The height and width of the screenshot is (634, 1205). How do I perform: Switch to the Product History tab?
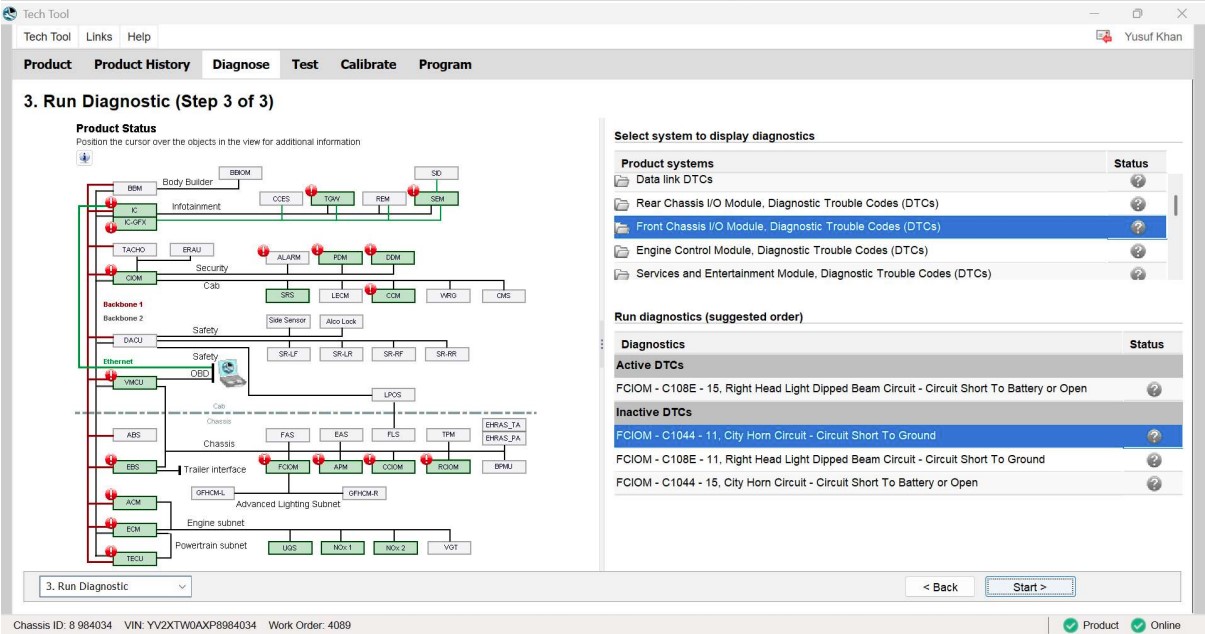point(142,64)
